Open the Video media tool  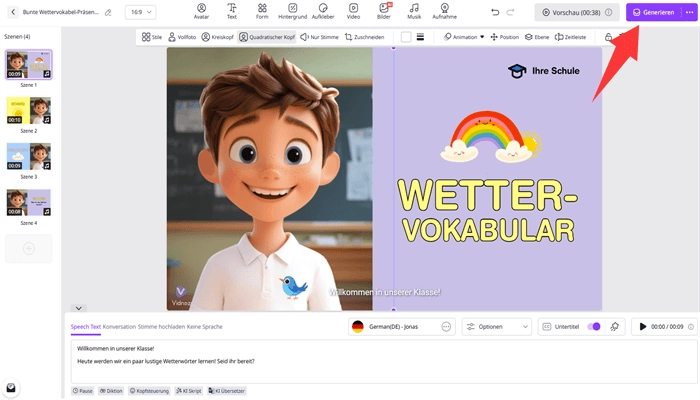(x=353, y=11)
